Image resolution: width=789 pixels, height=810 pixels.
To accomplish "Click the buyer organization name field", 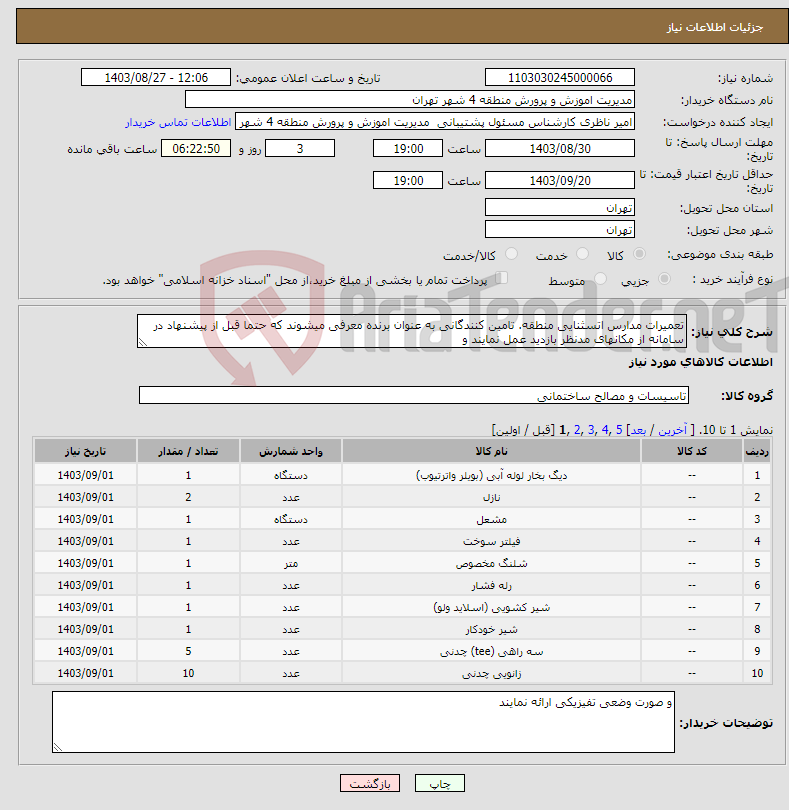I will pyautogui.click(x=410, y=100).
